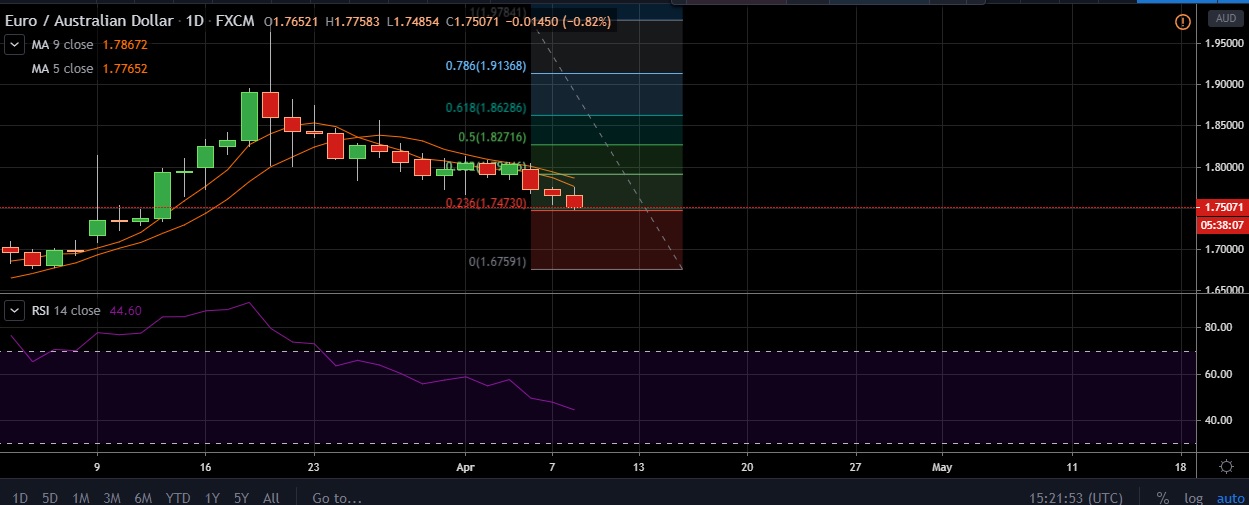Image resolution: width=1249 pixels, height=505 pixels.
Task: Click the current price label 1.75071 on axis
Action: (1223, 208)
